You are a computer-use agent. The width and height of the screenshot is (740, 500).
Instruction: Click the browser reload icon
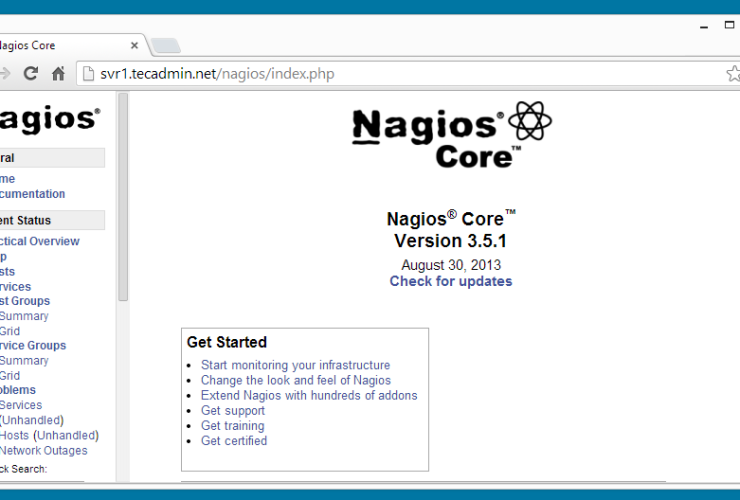pos(31,73)
